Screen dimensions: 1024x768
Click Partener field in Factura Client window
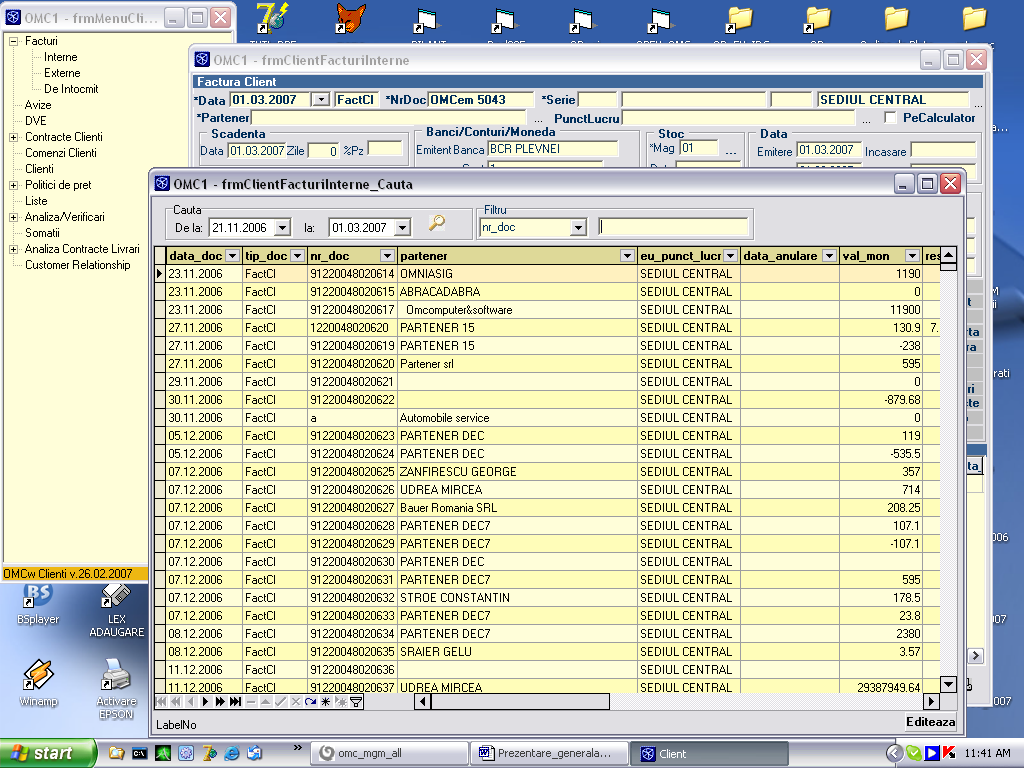point(389,118)
